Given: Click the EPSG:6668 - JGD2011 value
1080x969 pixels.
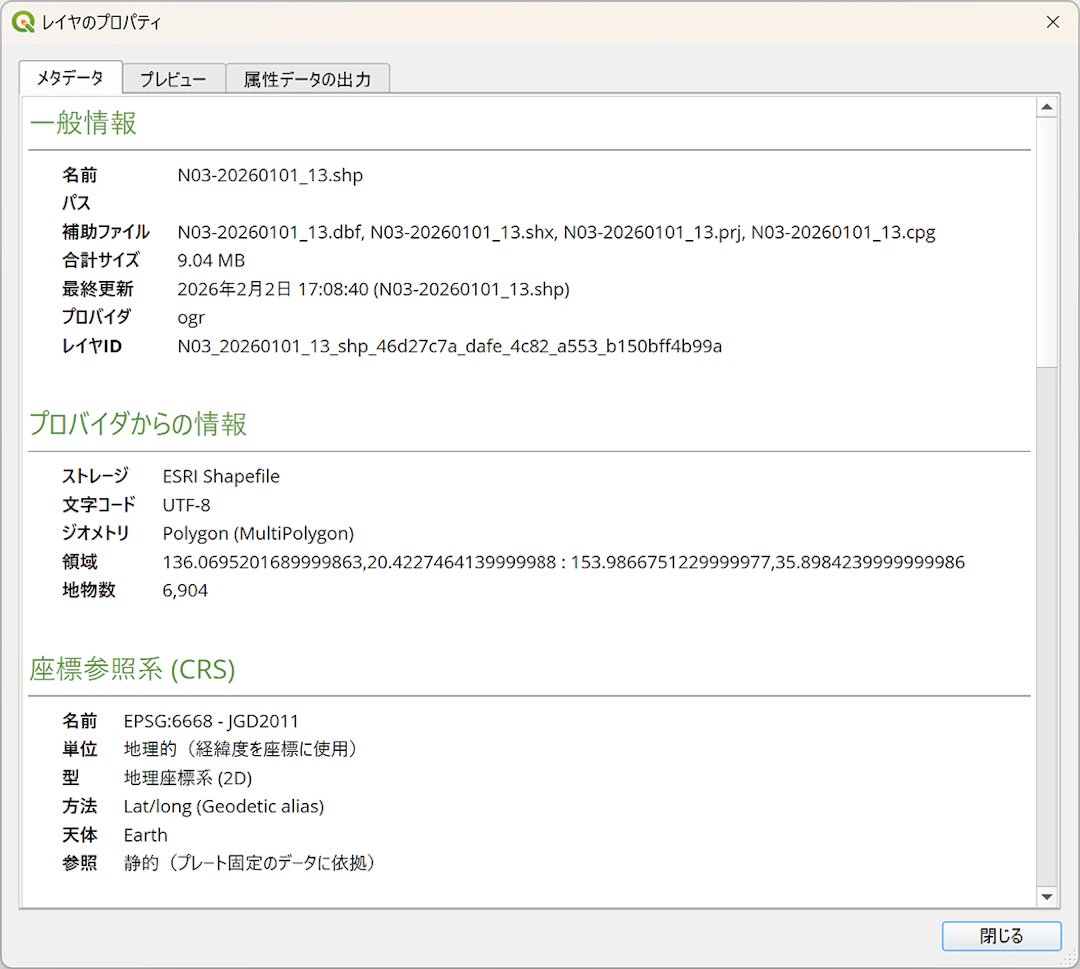Looking at the screenshot, I should coord(211,721).
